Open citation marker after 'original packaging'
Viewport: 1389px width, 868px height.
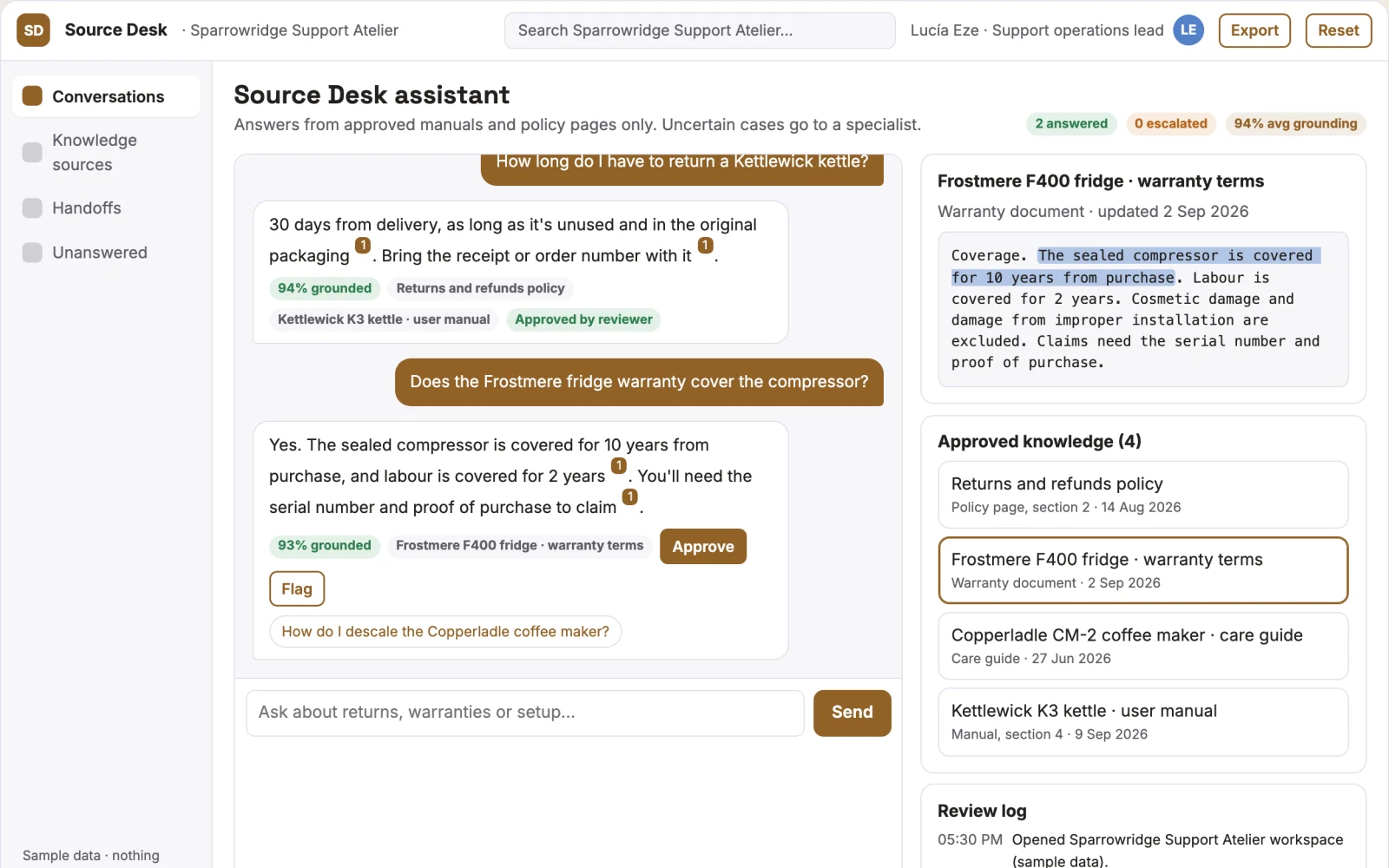click(x=363, y=246)
